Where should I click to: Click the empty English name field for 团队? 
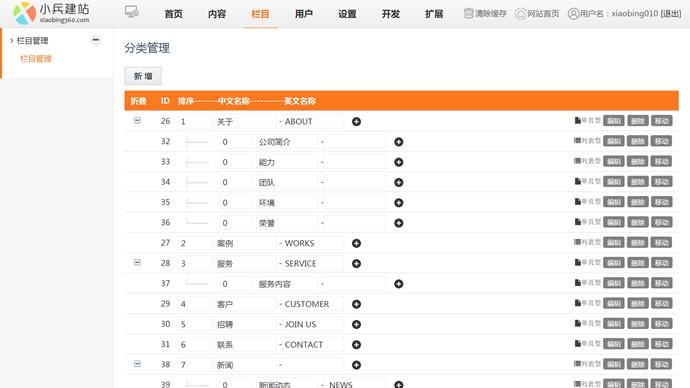tap(356, 182)
